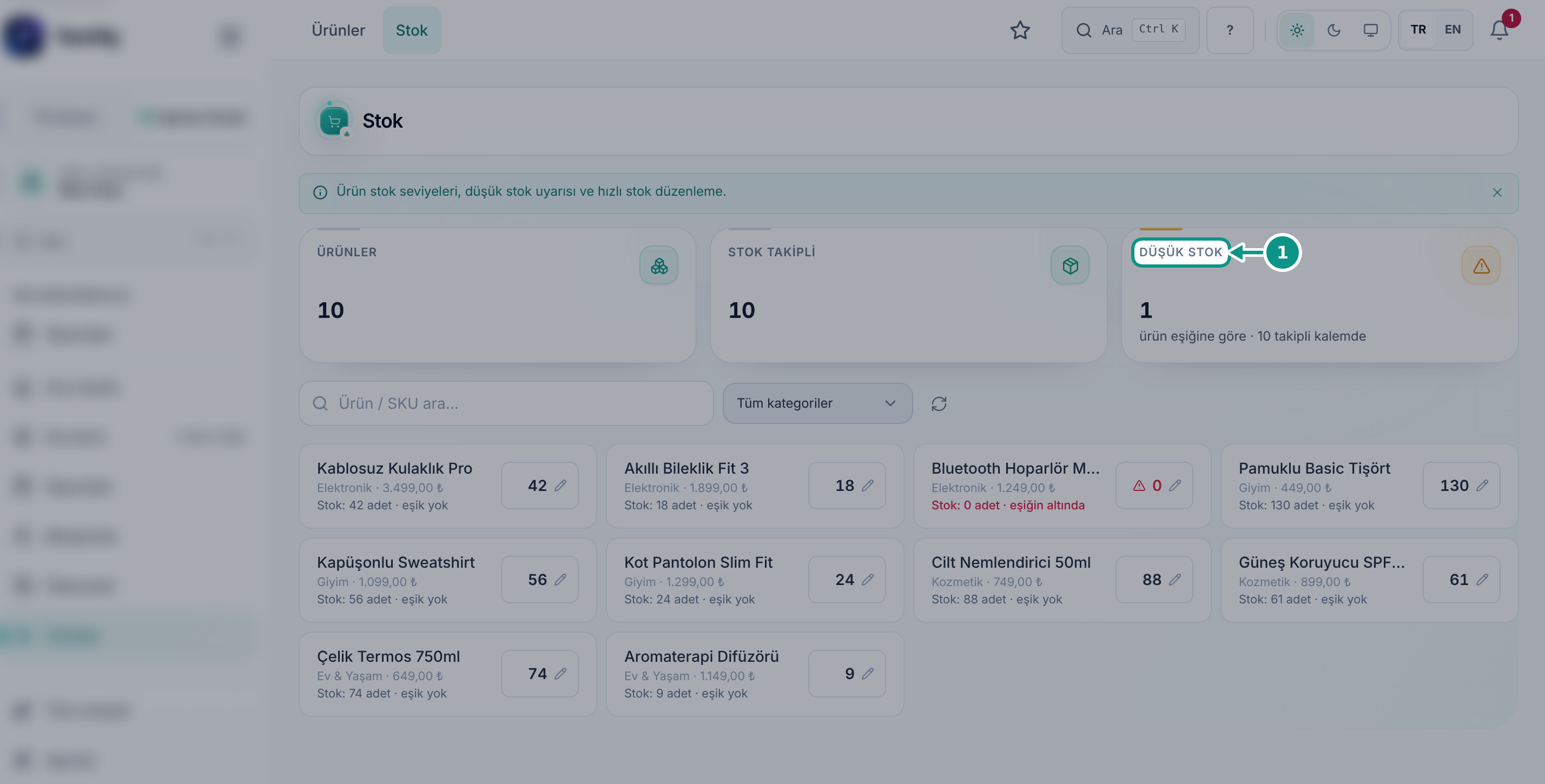Dismiss the stock info banner
1545x784 pixels.
pos(1497,192)
